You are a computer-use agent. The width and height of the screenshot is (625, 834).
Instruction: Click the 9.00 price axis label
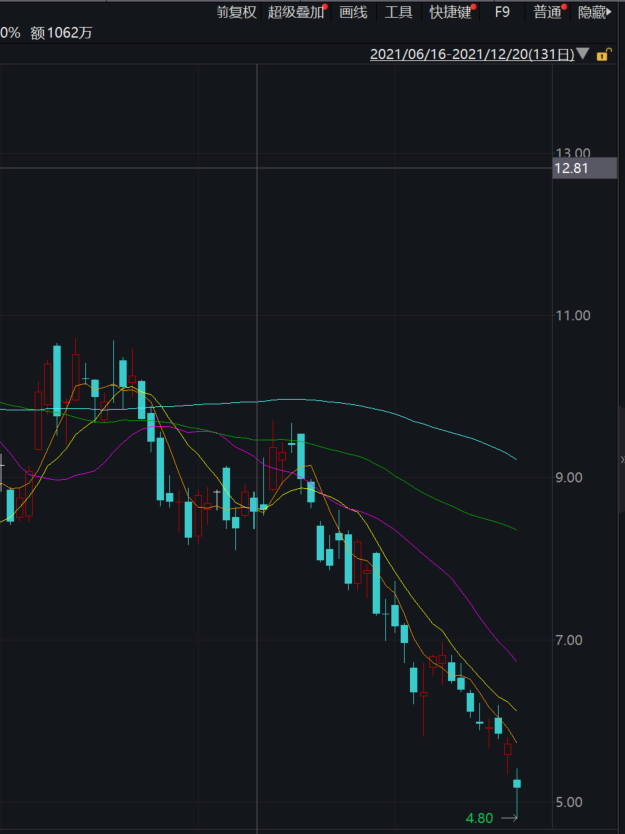point(569,478)
